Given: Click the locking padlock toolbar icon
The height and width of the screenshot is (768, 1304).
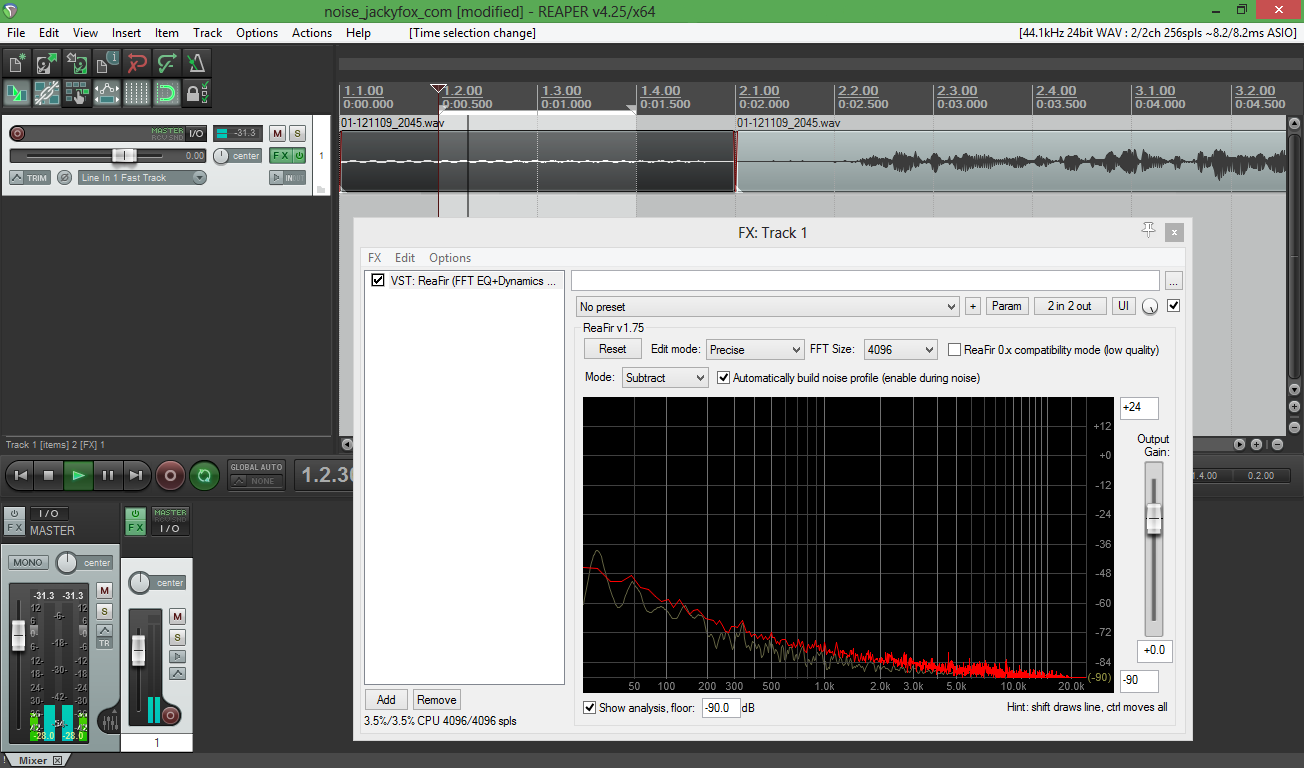Looking at the screenshot, I should point(196,94).
